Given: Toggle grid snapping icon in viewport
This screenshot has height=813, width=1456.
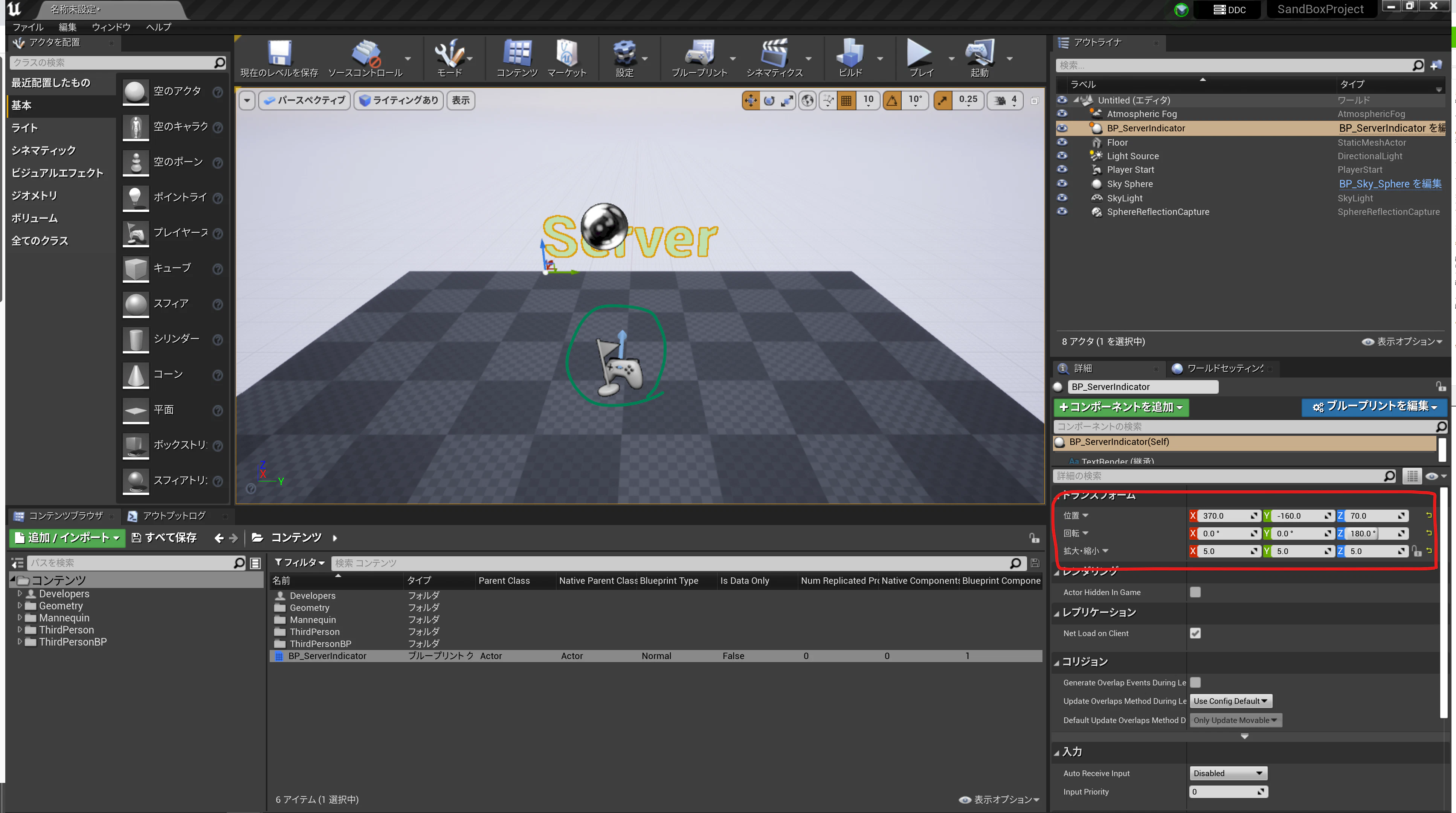Looking at the screenshot, I should point(846,100).
